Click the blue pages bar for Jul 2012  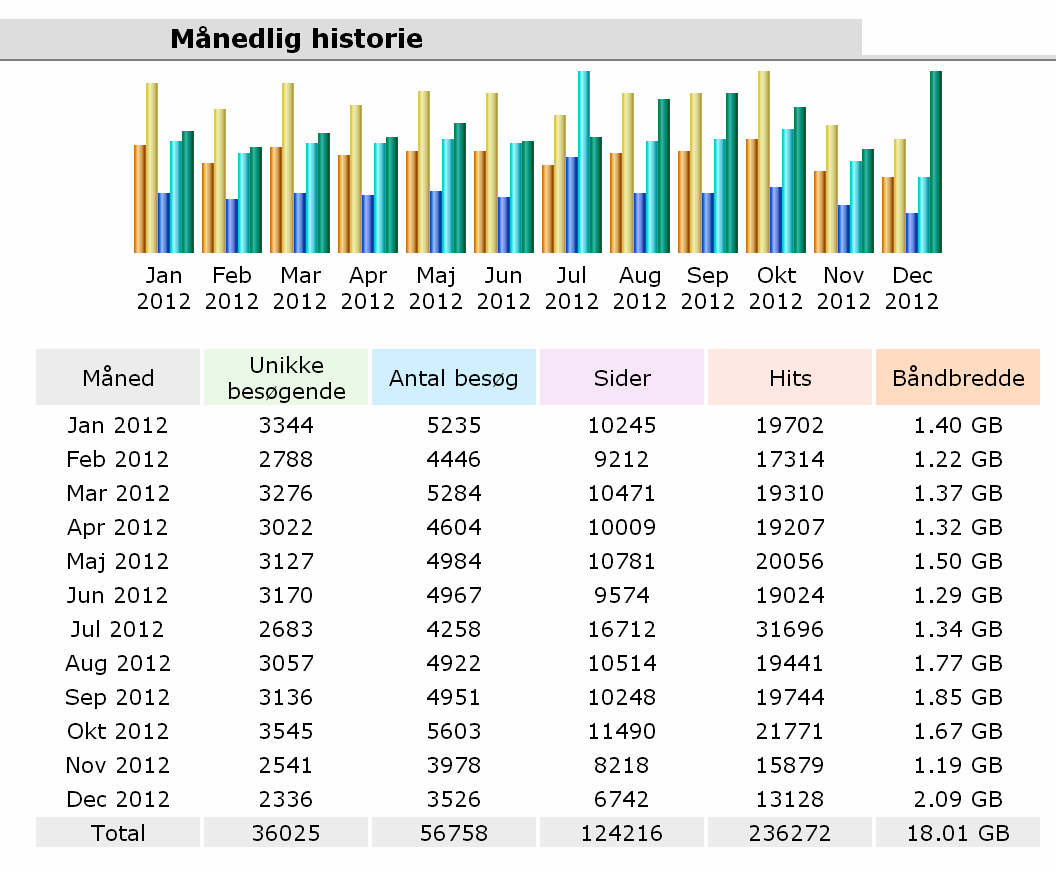(571, 205)
